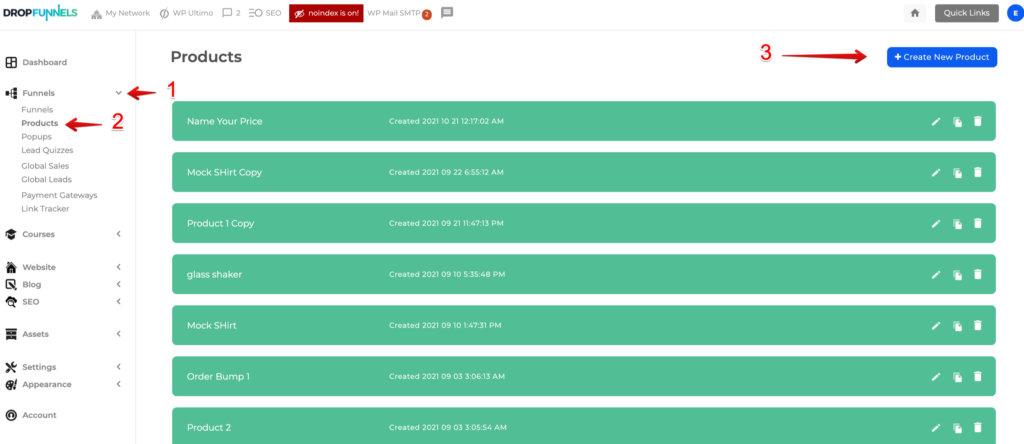The width and height of the screenshot is (1024, 444).
Task: Click trash icon on the 1:47:31 PM Mock SHirt row
Action: point(978,325)
